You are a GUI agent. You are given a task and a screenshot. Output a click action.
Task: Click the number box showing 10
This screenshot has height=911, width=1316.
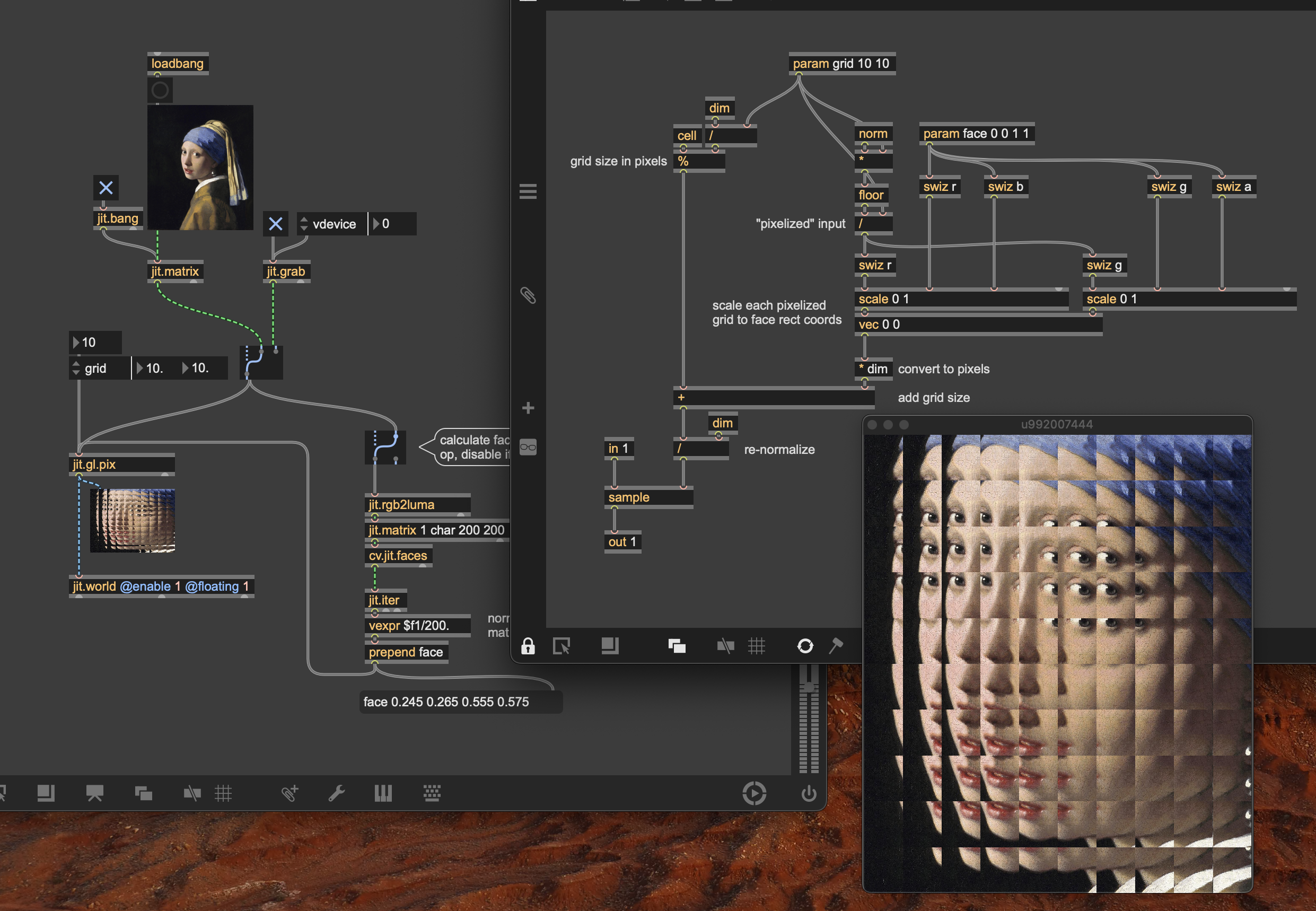[x=95, y=343]
